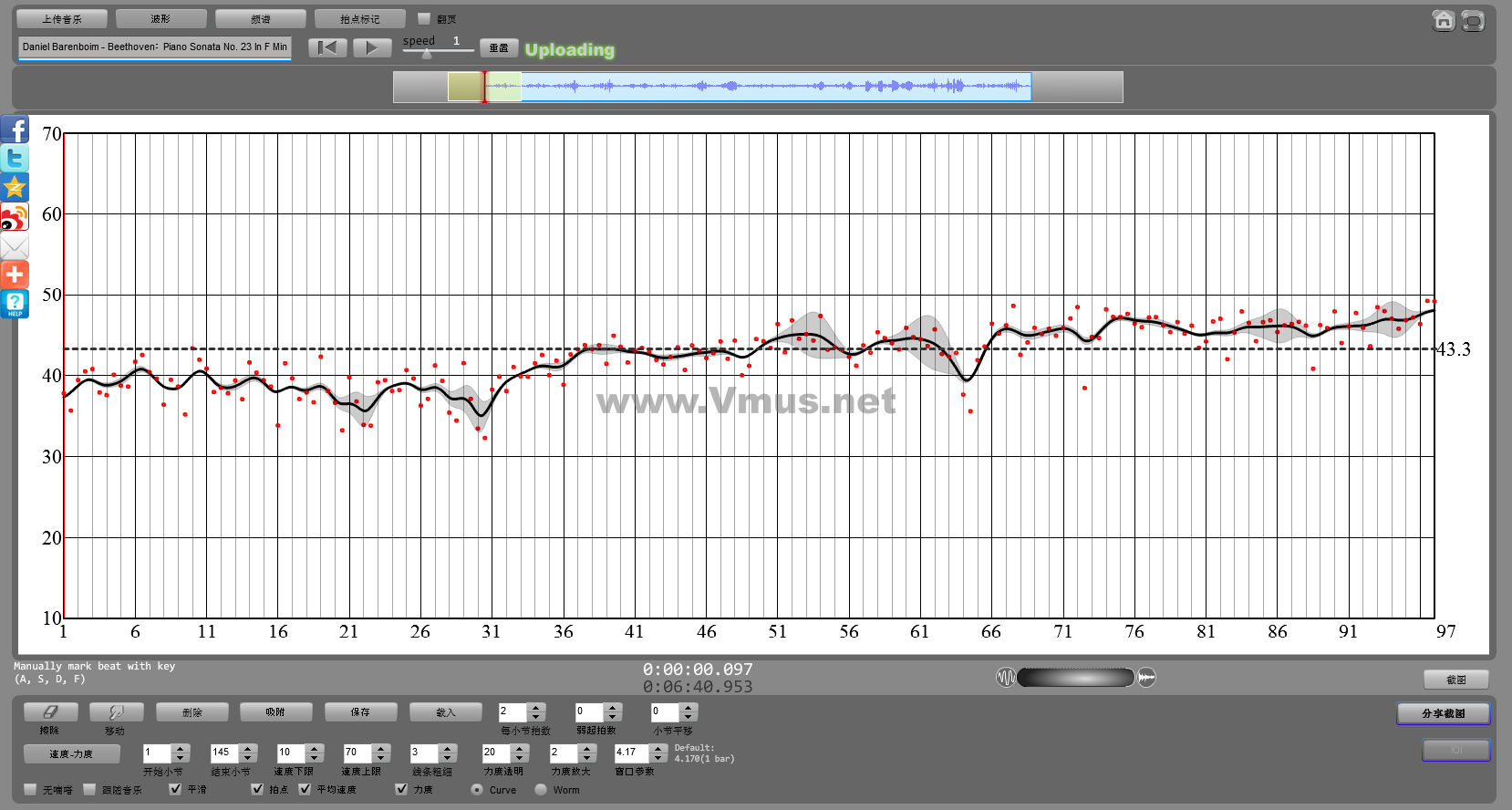The height and width of the screenshot is (810, 1512).
Task: Decrease the 速度上限 value with down arrow
Action: [x=381, y=758]
